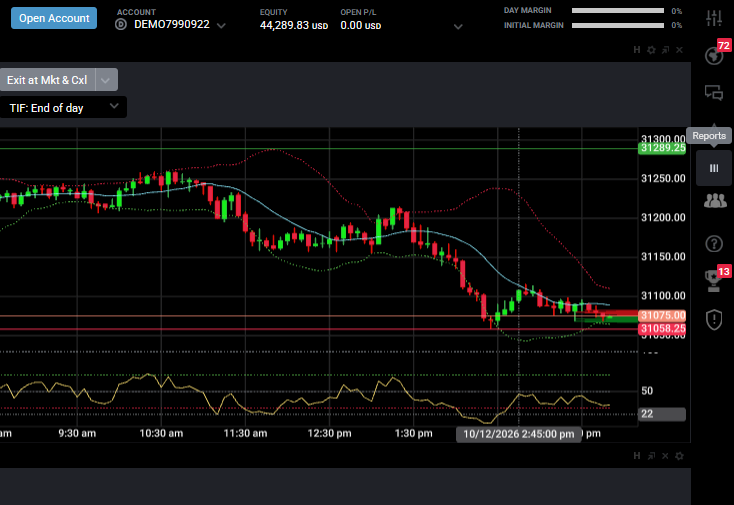Image resolution: width=734 pixels, height=505 pixels.
Task: Open the Reports bar icon in sidebar
Action: coord(714,168)
